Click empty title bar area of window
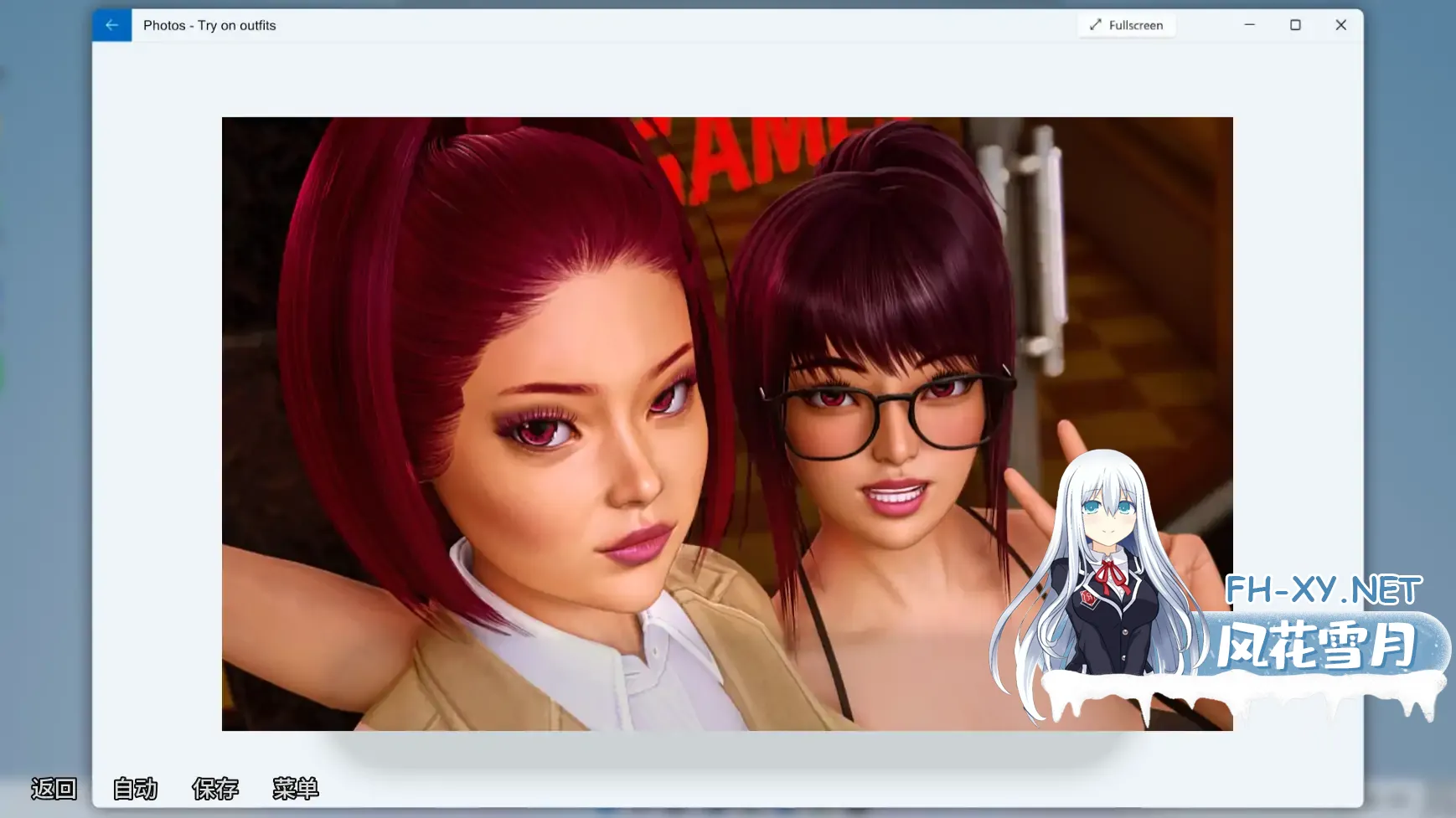 (670, 25)
